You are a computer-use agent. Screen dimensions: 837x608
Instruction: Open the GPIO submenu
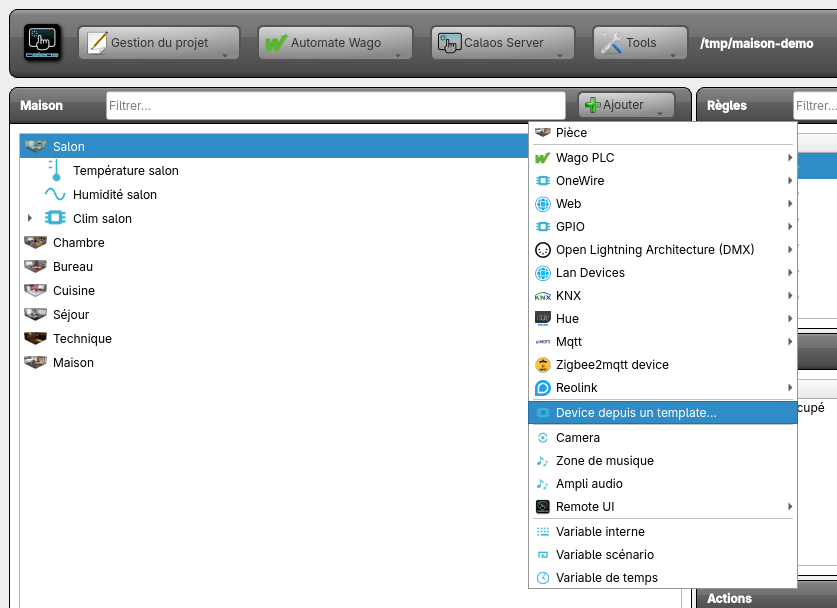point(662,226)
